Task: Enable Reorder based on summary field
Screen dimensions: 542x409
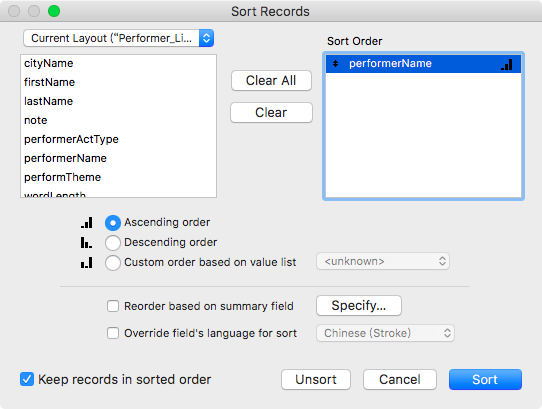Action: [x=113, y=306]
